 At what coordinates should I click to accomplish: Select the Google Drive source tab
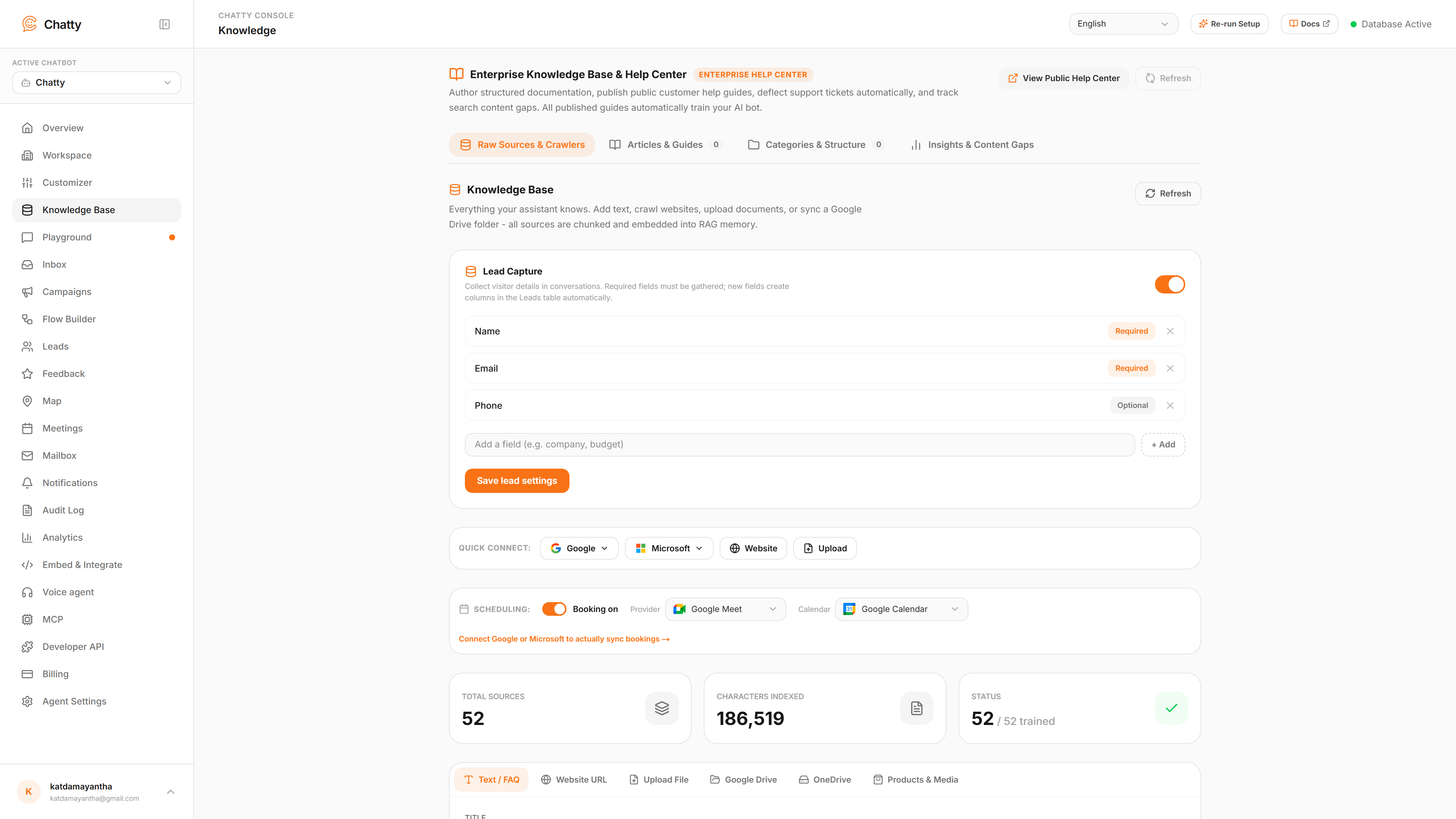[743, 780]
